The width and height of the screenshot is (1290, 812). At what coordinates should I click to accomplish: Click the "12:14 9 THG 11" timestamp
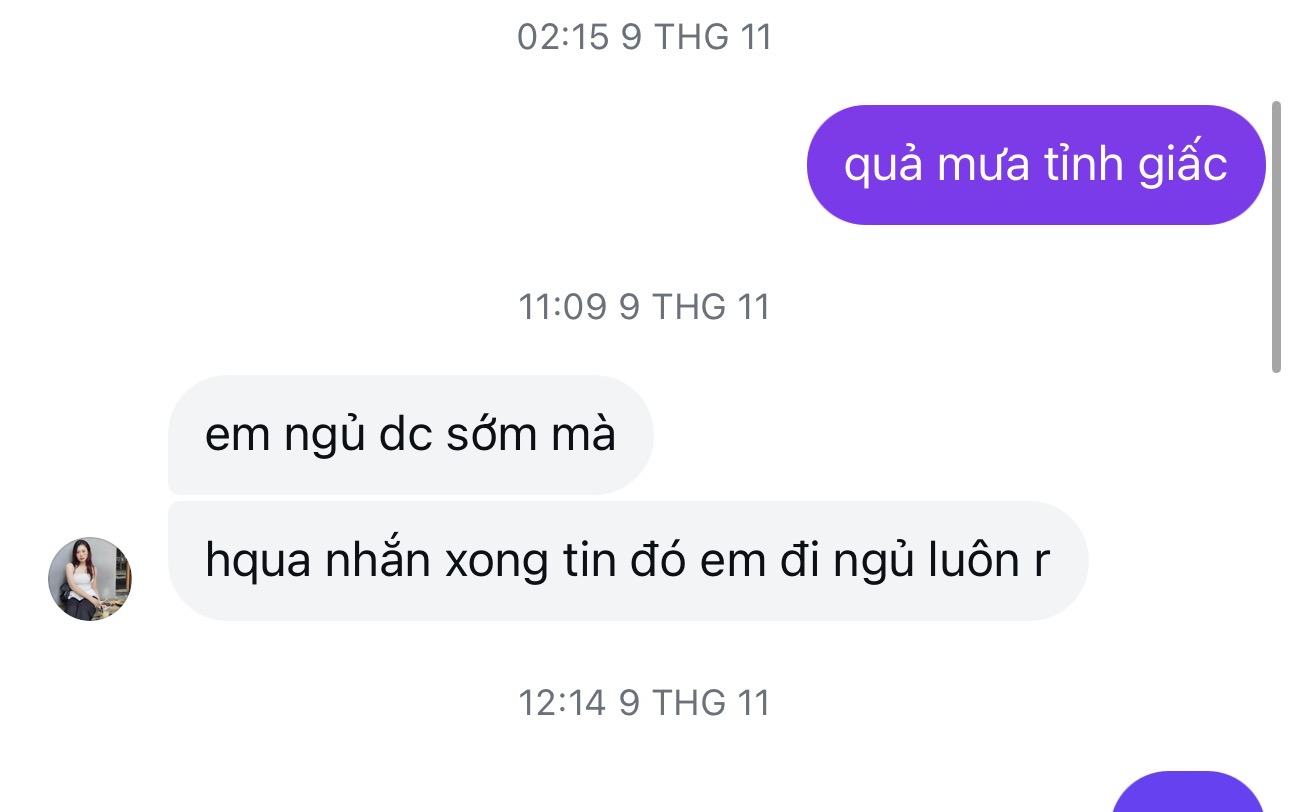[644, 702]
